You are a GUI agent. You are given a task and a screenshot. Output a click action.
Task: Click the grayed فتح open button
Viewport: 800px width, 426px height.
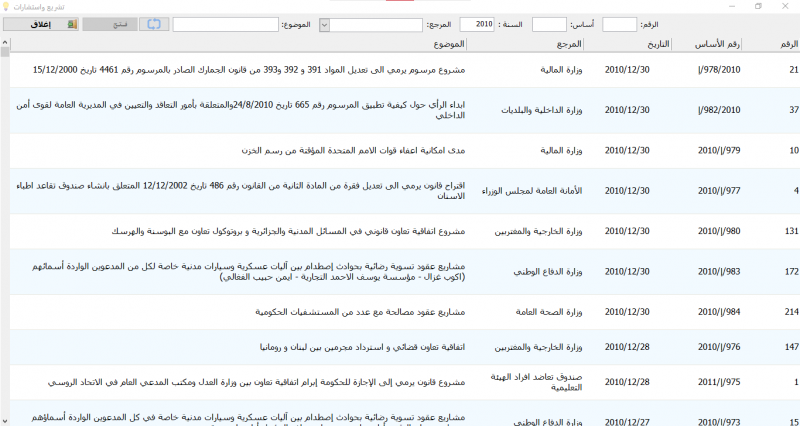(110, 24)
